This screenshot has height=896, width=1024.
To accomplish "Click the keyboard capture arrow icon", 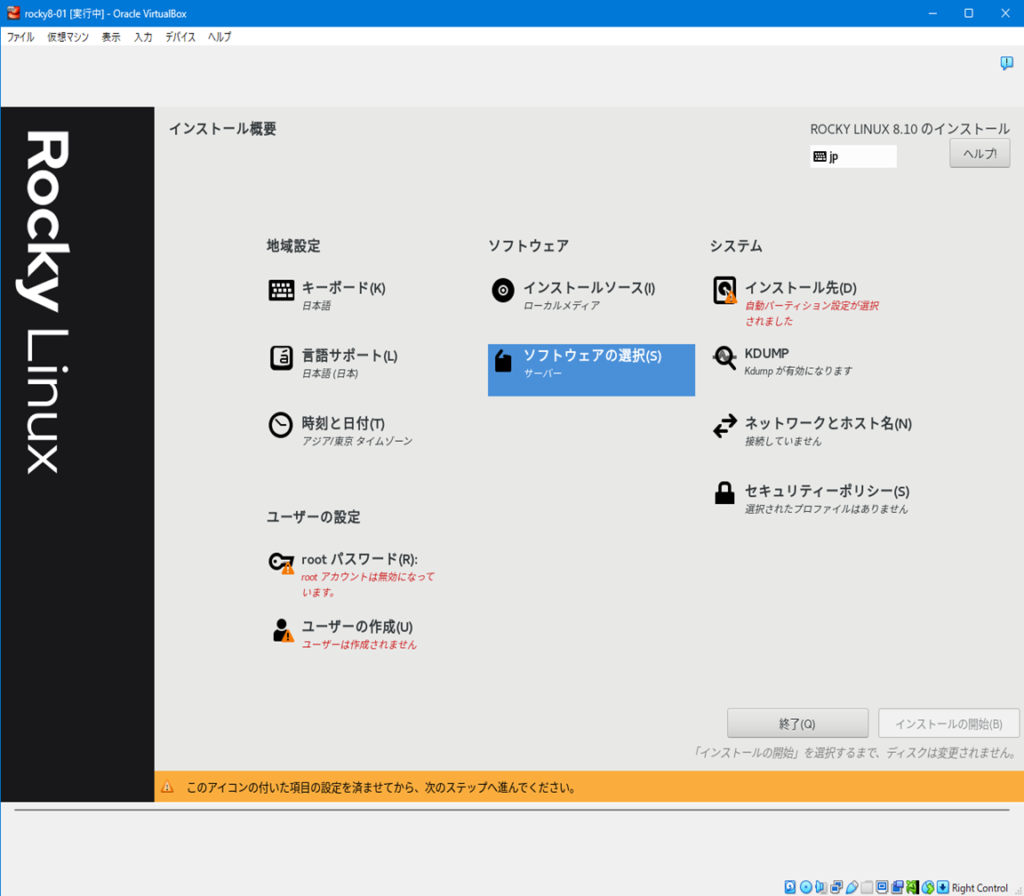I will click(943, 887).
